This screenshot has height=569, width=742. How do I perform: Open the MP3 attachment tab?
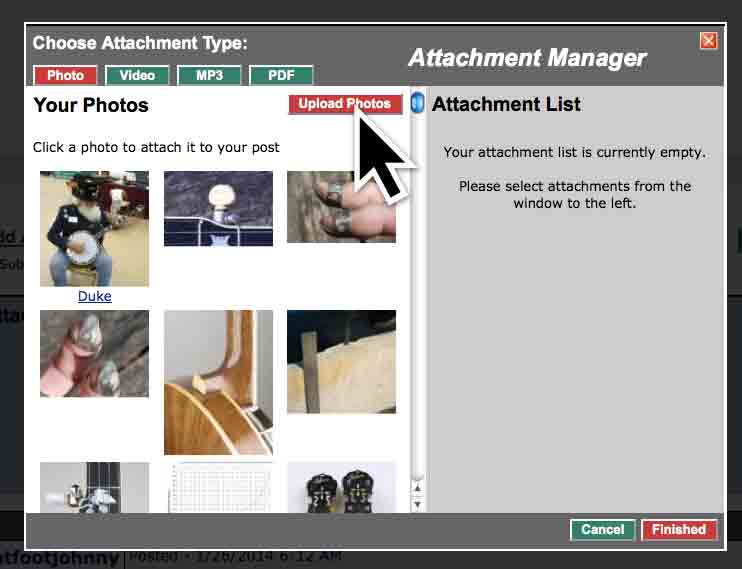pos(209,75)
